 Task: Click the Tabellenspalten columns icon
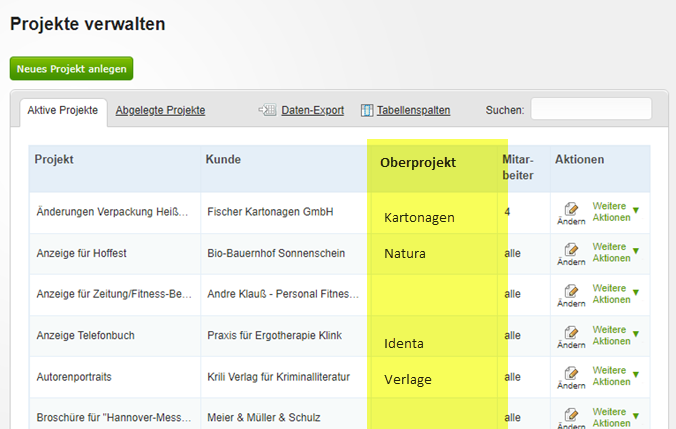pyautogui.click(x=366, y=110)
